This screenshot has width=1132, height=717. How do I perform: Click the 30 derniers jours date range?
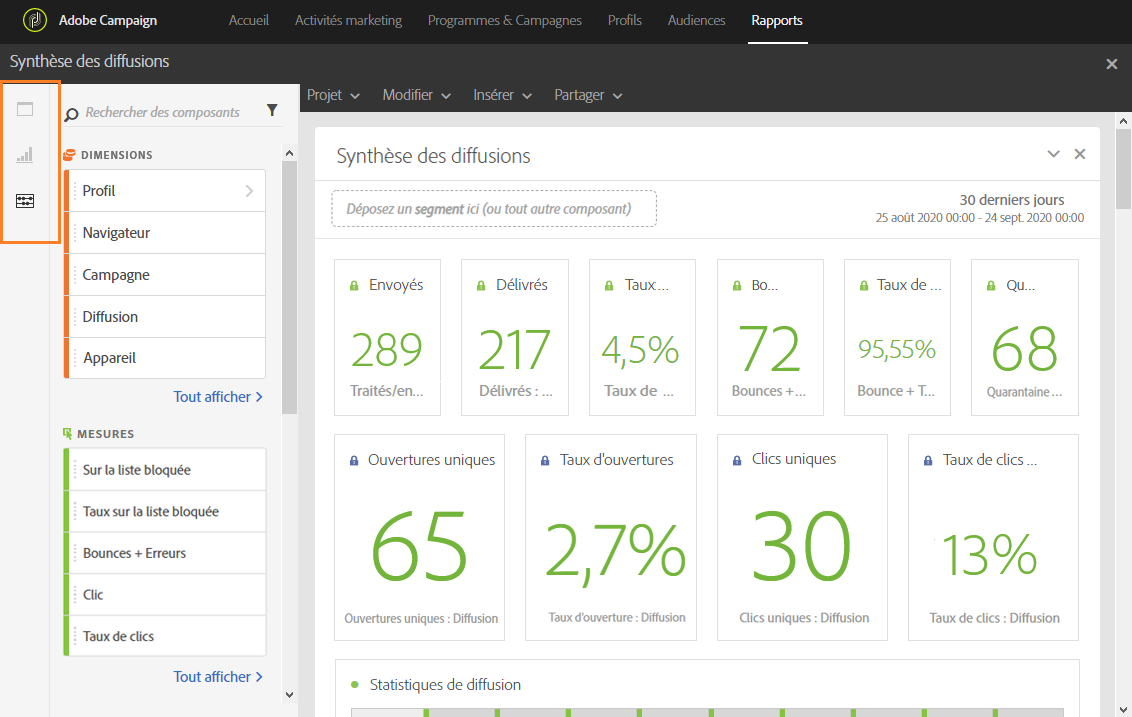[x=1011, y=200]
